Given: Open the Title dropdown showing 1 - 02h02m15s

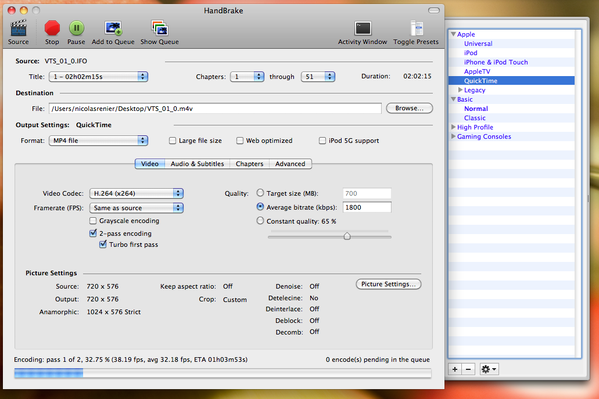Looking at the screenshot, I should click(99, 77).
